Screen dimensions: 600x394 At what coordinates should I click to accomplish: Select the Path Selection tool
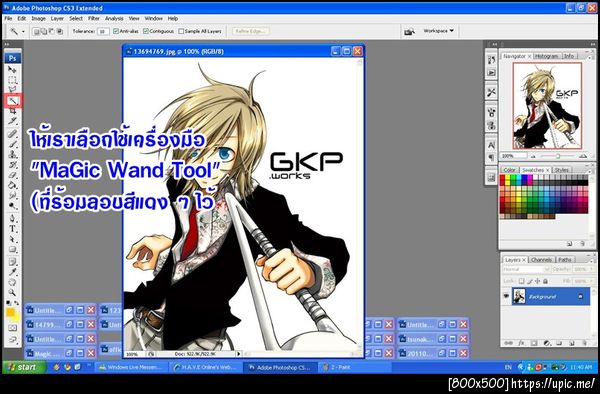(x=12, y=239)
